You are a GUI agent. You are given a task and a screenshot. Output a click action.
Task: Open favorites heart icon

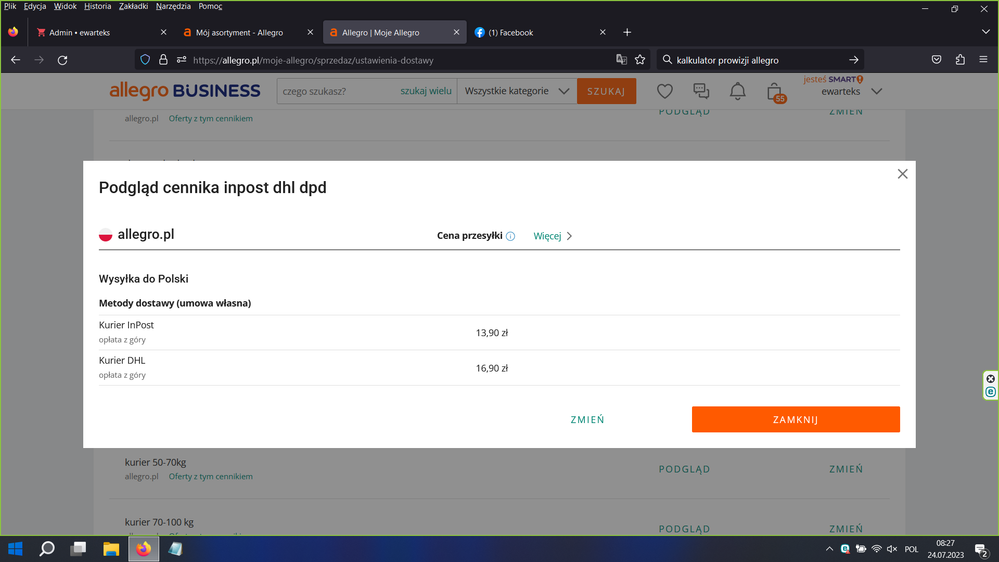click(x=665, y=92)
